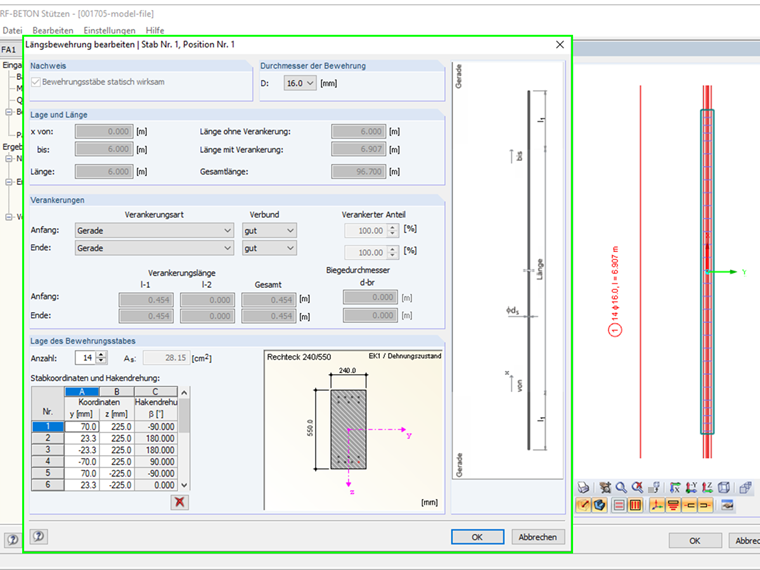Close the Längsbewehrung bearbeiten dialog
The image size is (760, 570).
560,45
